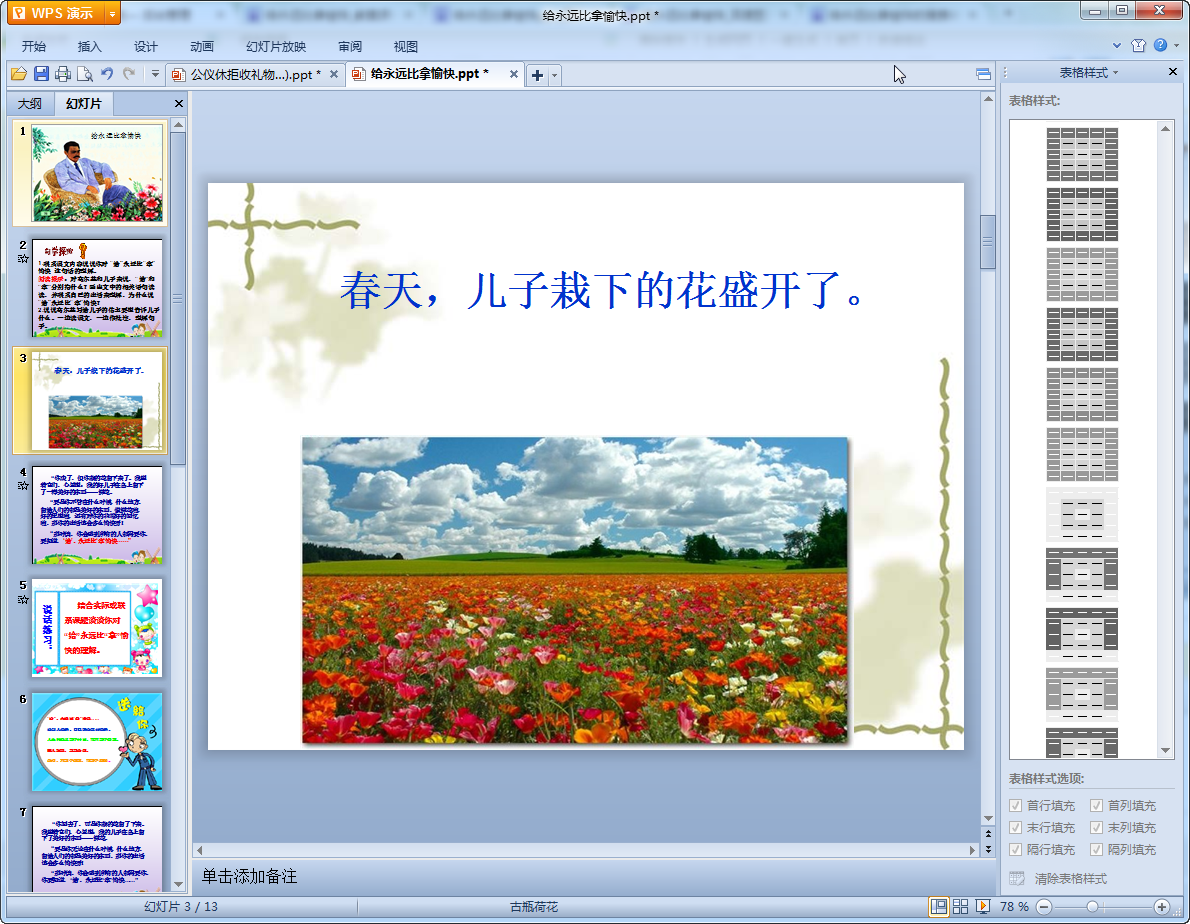Toggle the 首行填充 checkbox

coord(1016,805)
